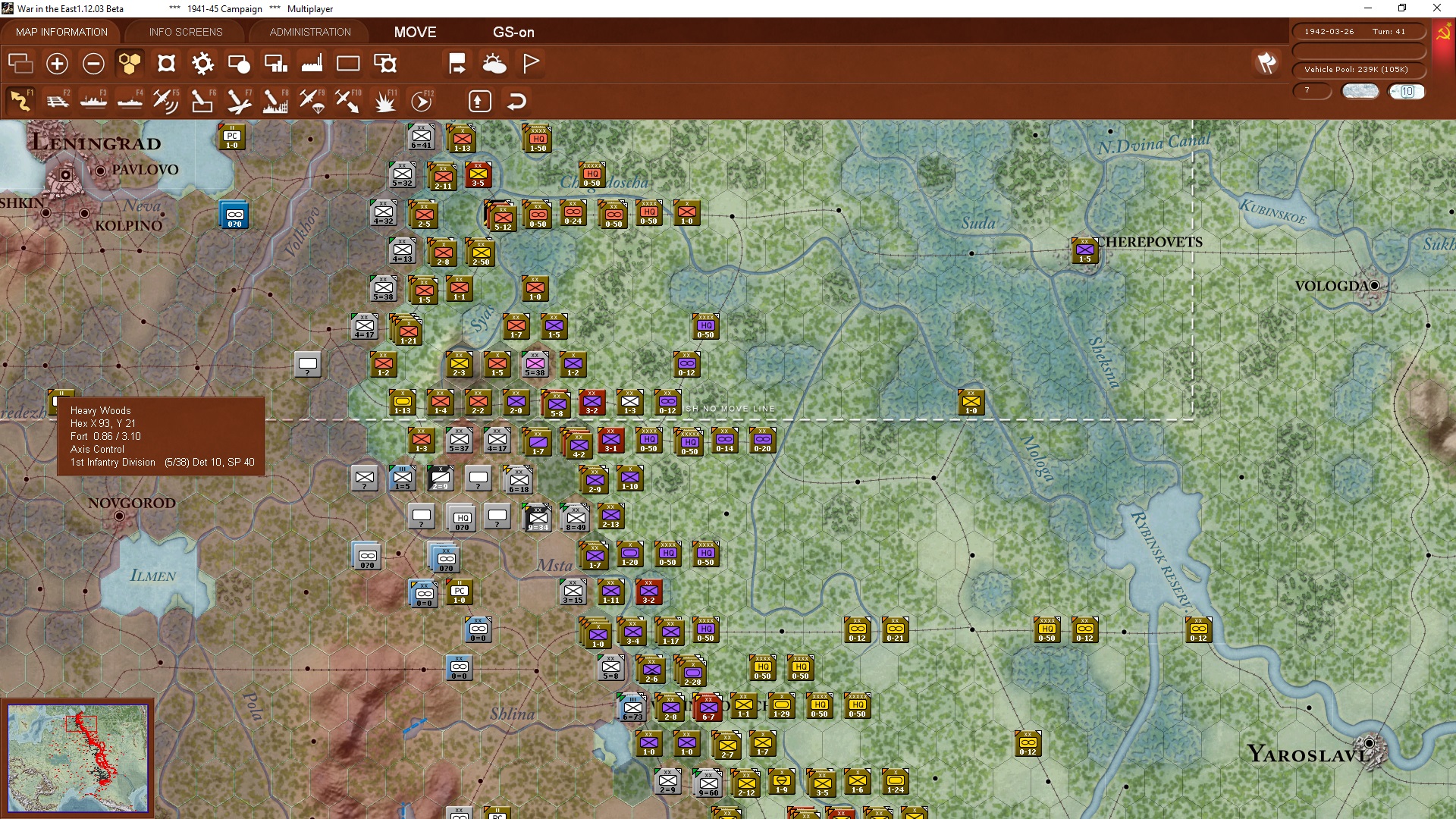Toggle the hex grid honeycomb button
The width and height of the screenshot is (1456, 819).
(x=130, y=64)
